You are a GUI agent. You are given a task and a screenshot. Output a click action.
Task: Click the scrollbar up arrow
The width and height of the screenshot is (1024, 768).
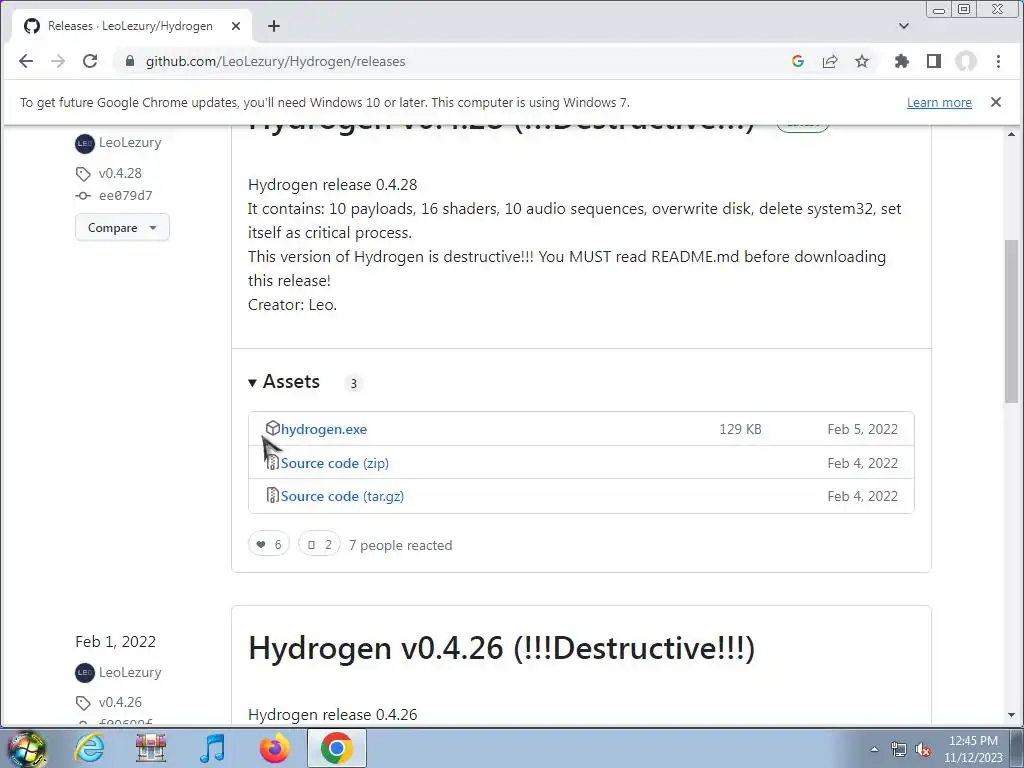[1012, 134]
